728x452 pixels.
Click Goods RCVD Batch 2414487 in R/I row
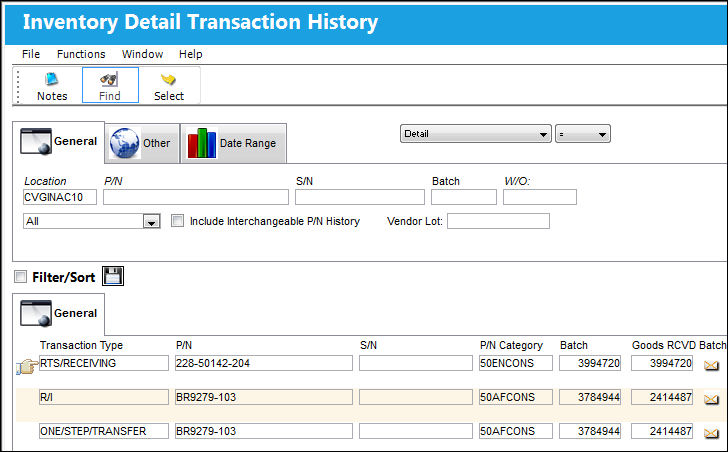(662, 397)
